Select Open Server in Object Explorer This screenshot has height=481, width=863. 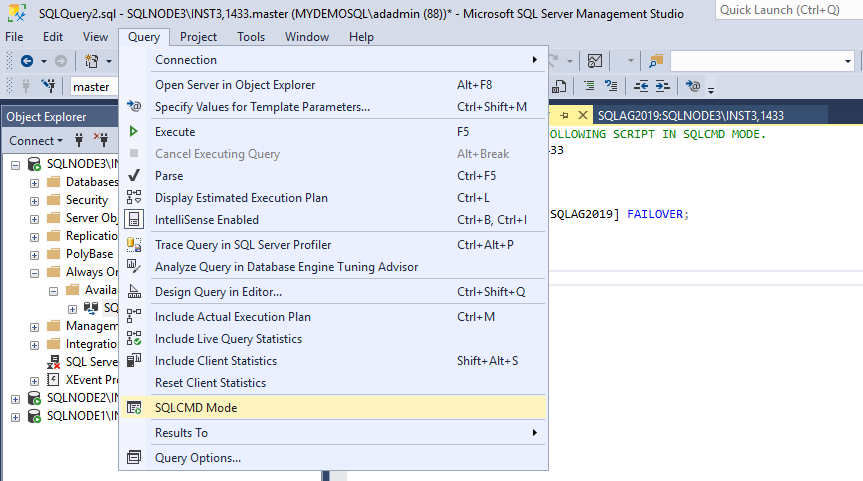pyautogui.click(x=234, y=85)
